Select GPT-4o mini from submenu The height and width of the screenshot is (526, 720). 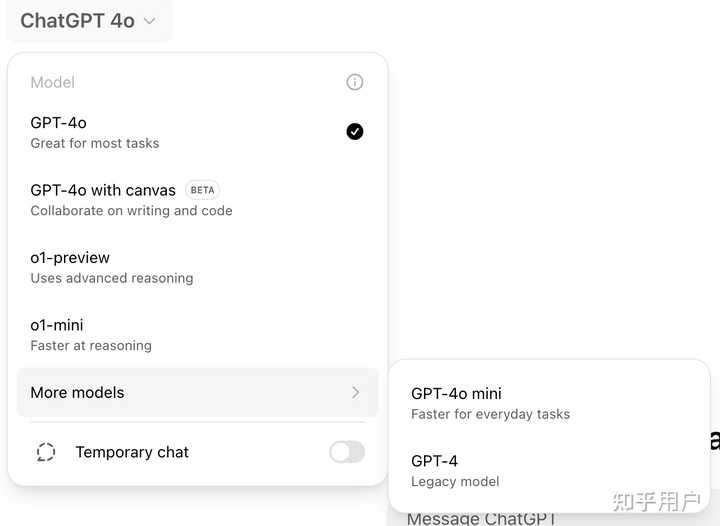point(548,403)
